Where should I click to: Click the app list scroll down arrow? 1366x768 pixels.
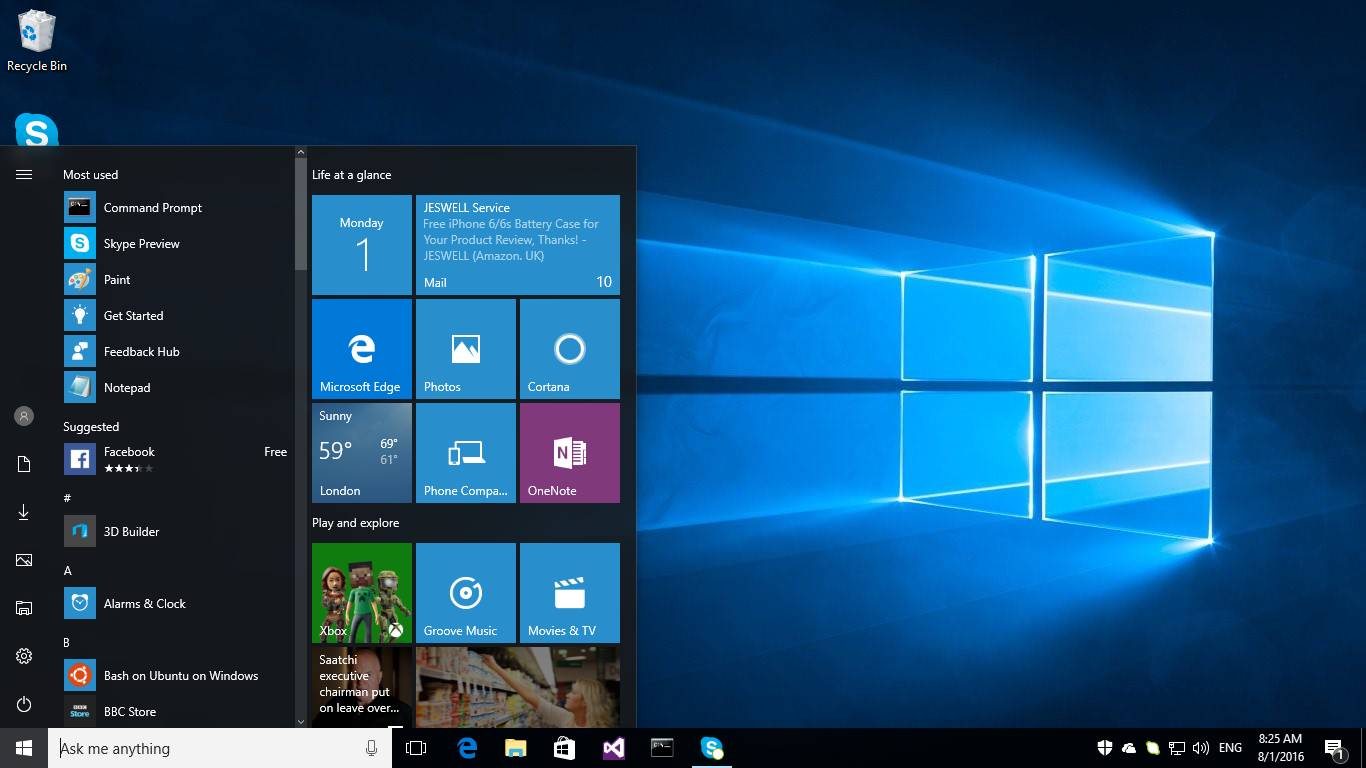click(x=301, y=721)
